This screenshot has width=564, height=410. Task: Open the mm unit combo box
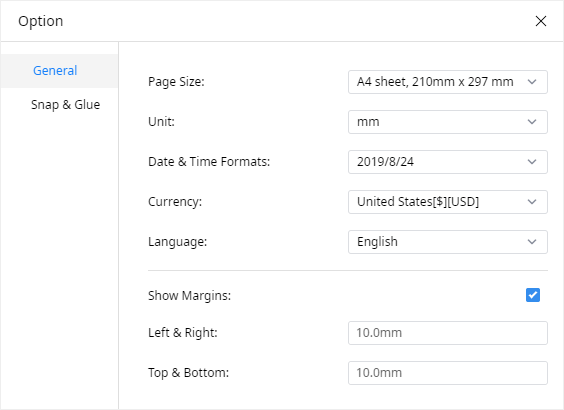click(x=448, y=122)
